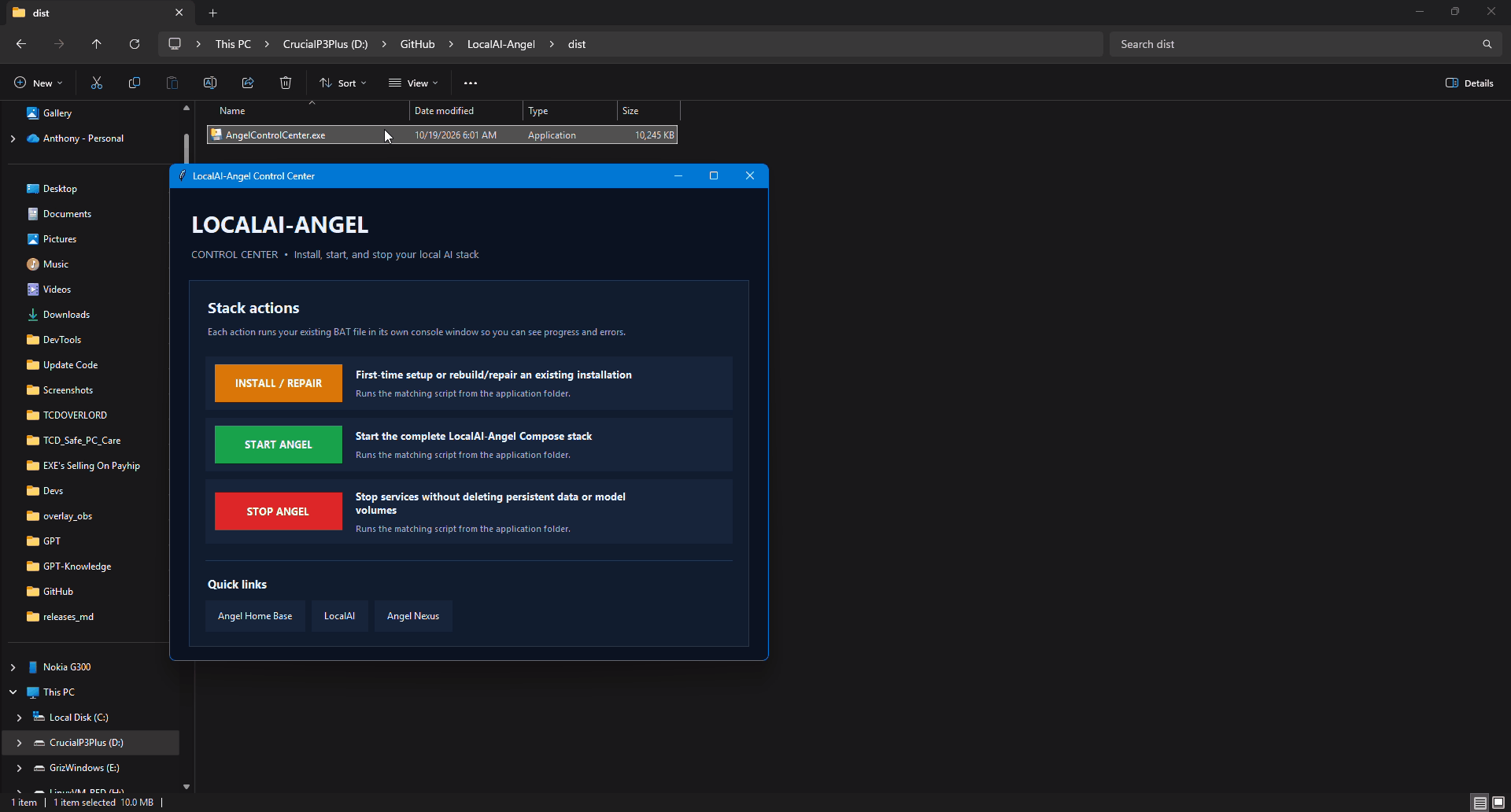Select the AngelControlCenter.exe file row

pos(442,135)
